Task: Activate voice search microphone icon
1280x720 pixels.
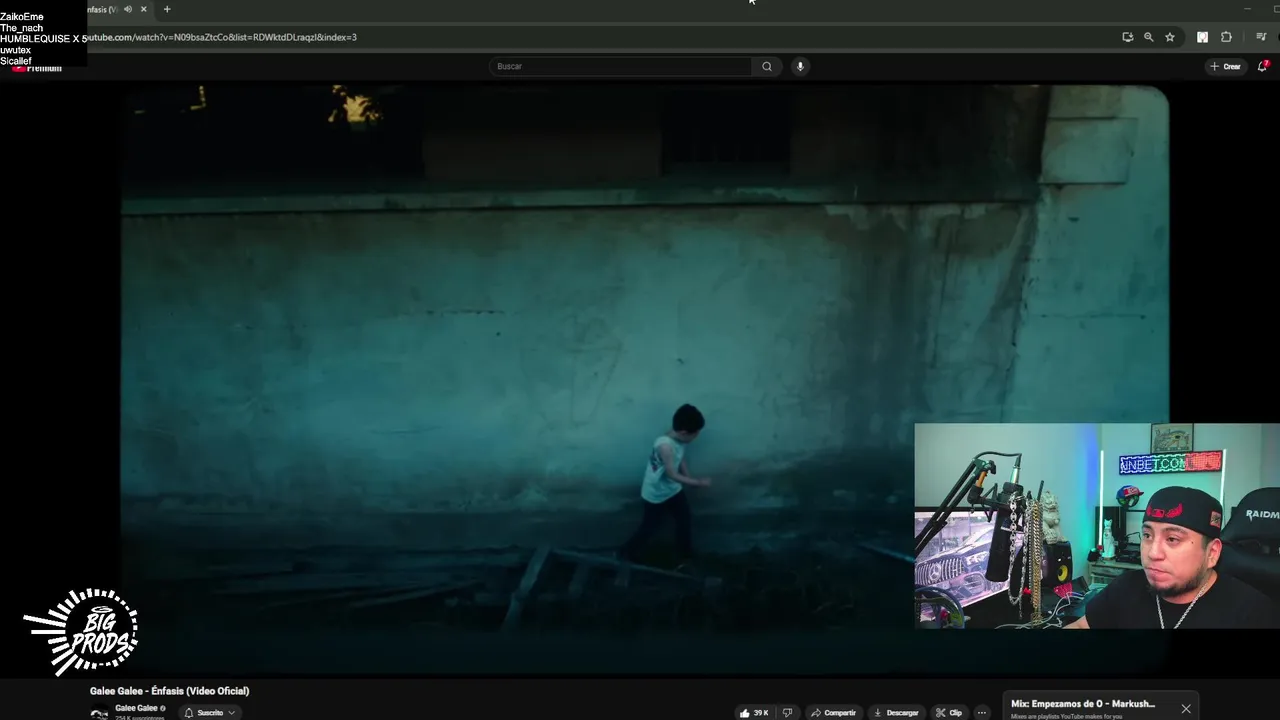Action: [x=800, y=66]
